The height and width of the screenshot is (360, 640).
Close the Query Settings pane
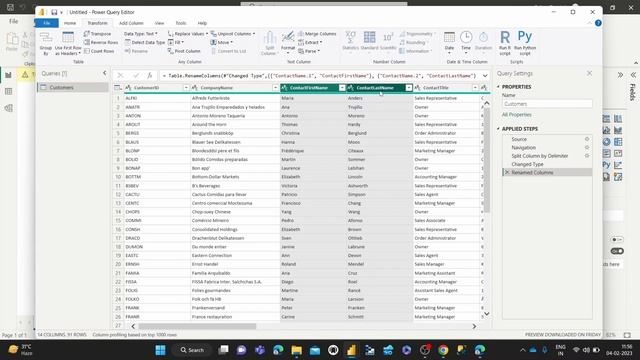click(589, 73)
